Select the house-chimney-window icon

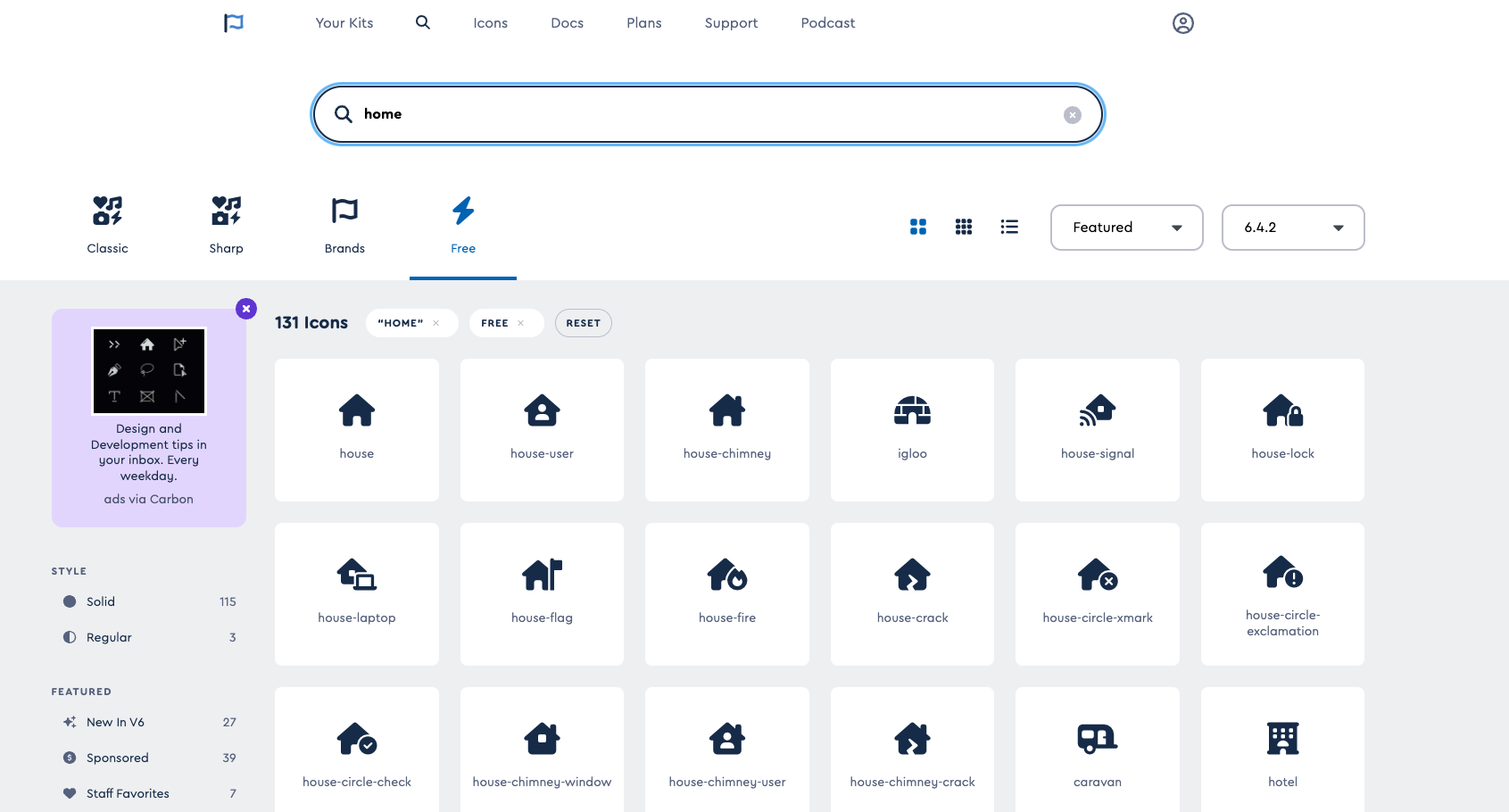coord(542,750)
